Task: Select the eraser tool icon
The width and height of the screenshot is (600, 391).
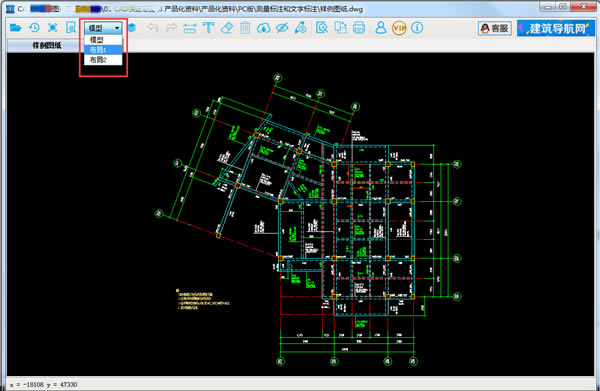Action: pos(227,28)
